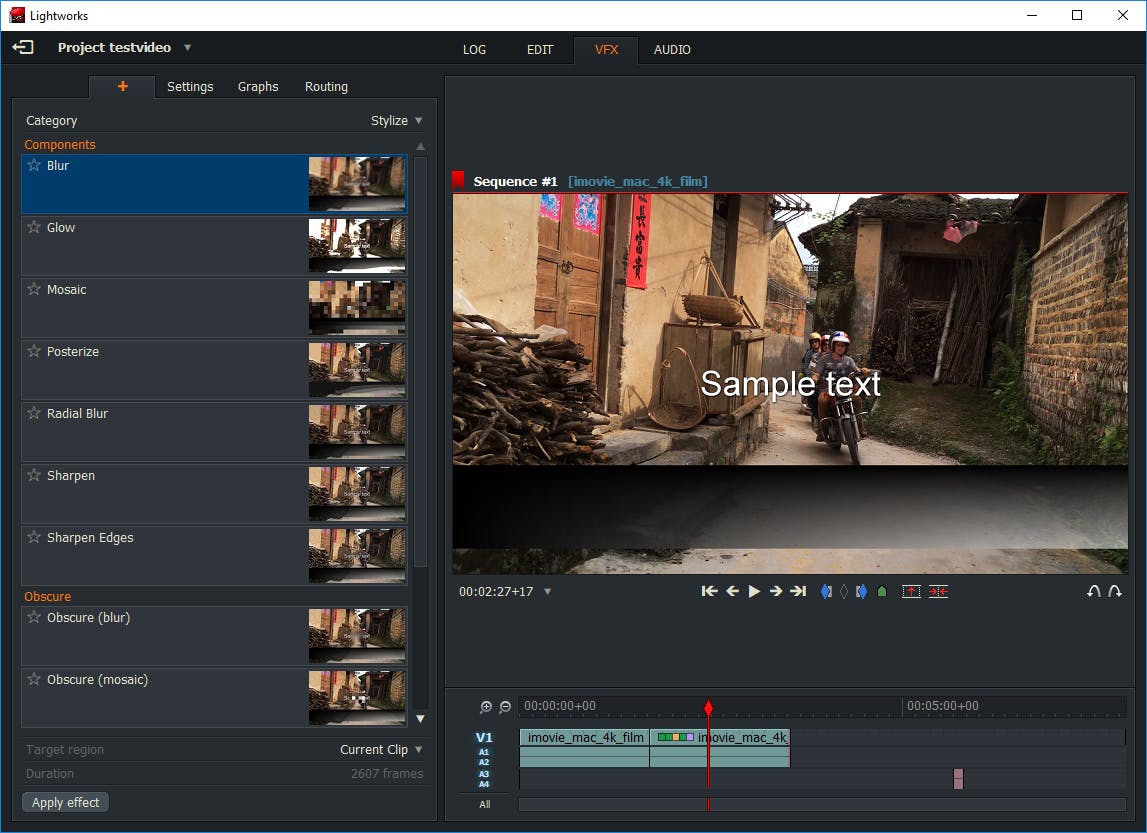
Task: Click the undo arrow icon
Action: (1093, 591)
